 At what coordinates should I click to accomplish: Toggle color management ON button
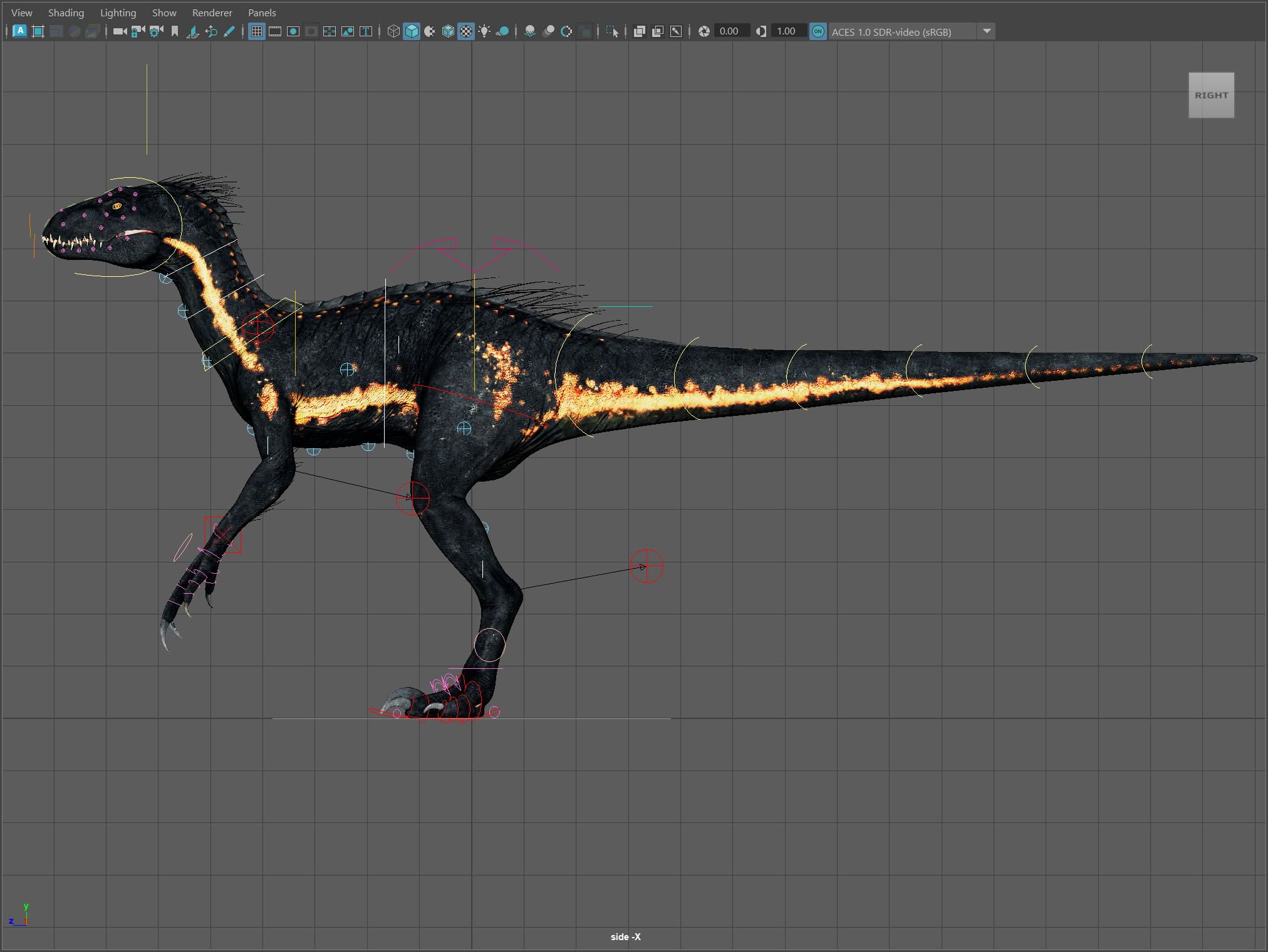[x=818, y=31]
